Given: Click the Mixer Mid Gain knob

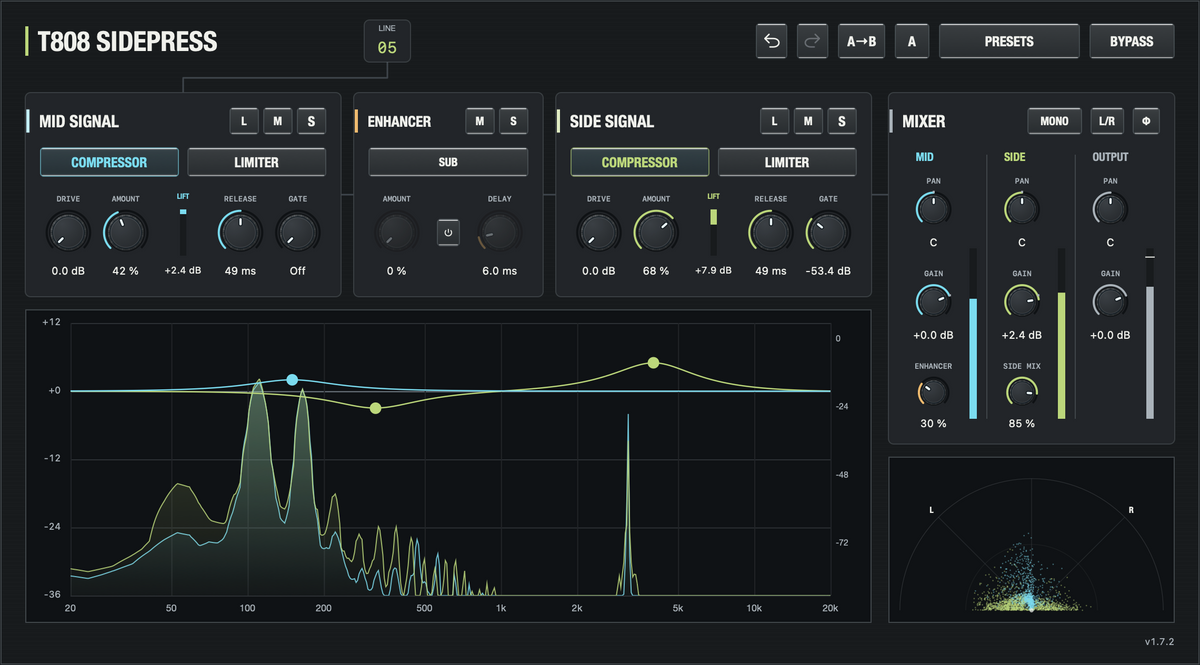Looking at the screenshot, I should tap(933, 301).
